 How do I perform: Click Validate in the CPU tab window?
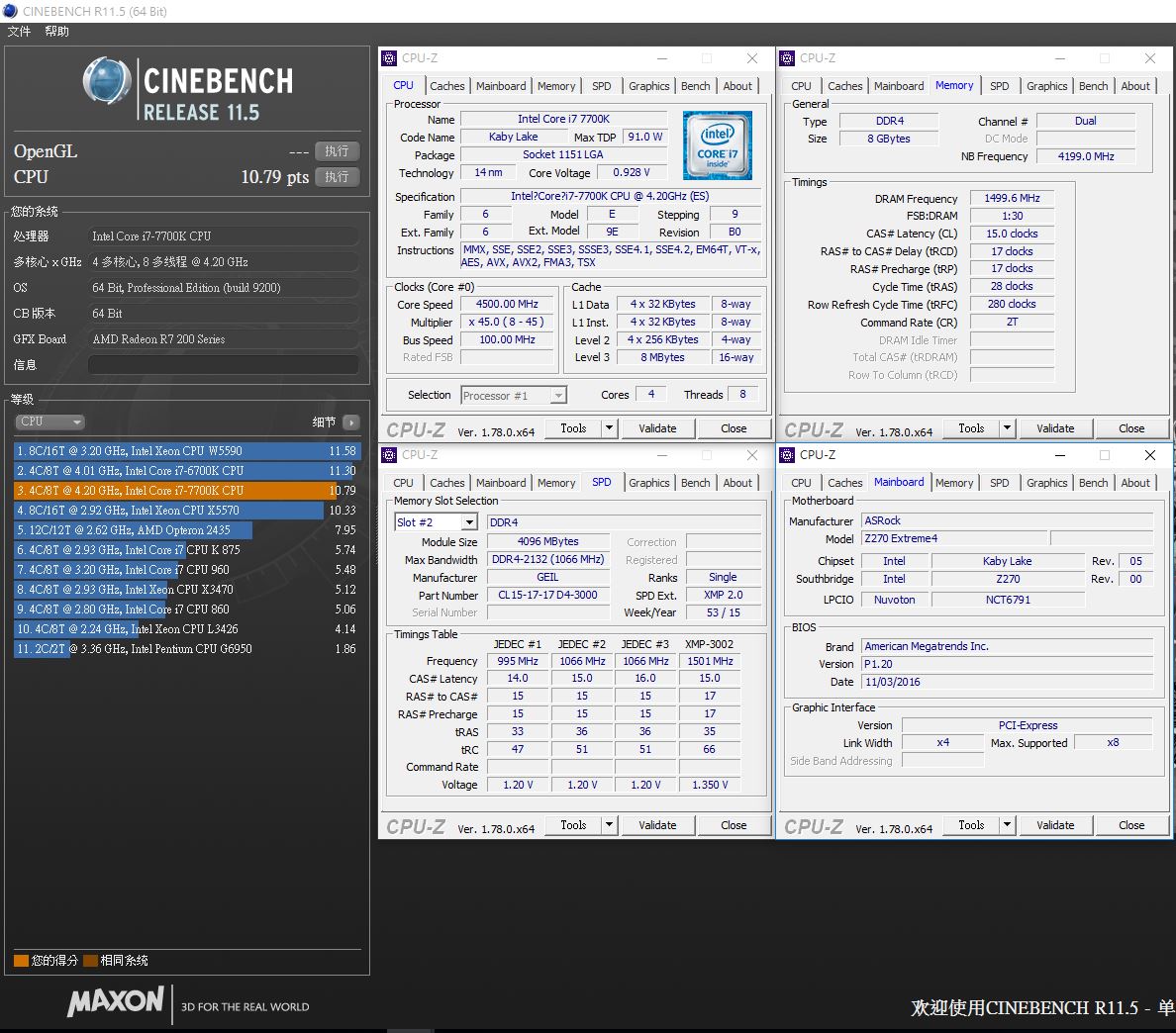[657, 428]
